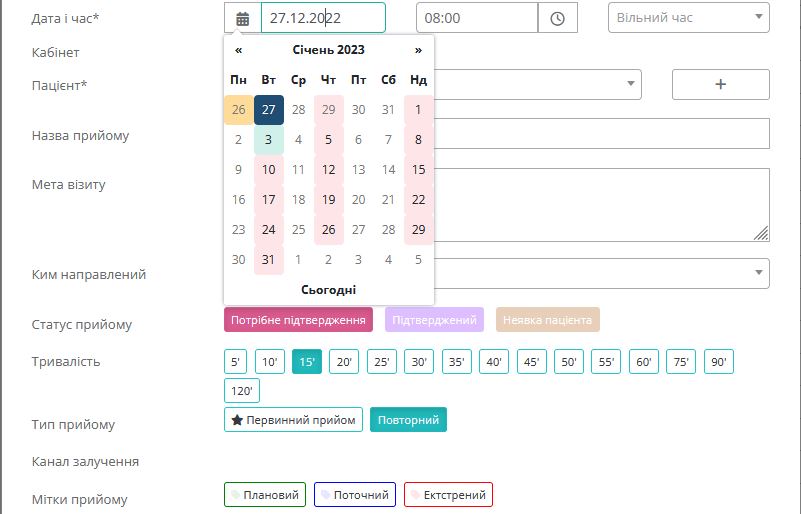Click the plus button to add patient
Image resolution: width=801 pixels, height=514 pixels.
[x=720, y=84]
